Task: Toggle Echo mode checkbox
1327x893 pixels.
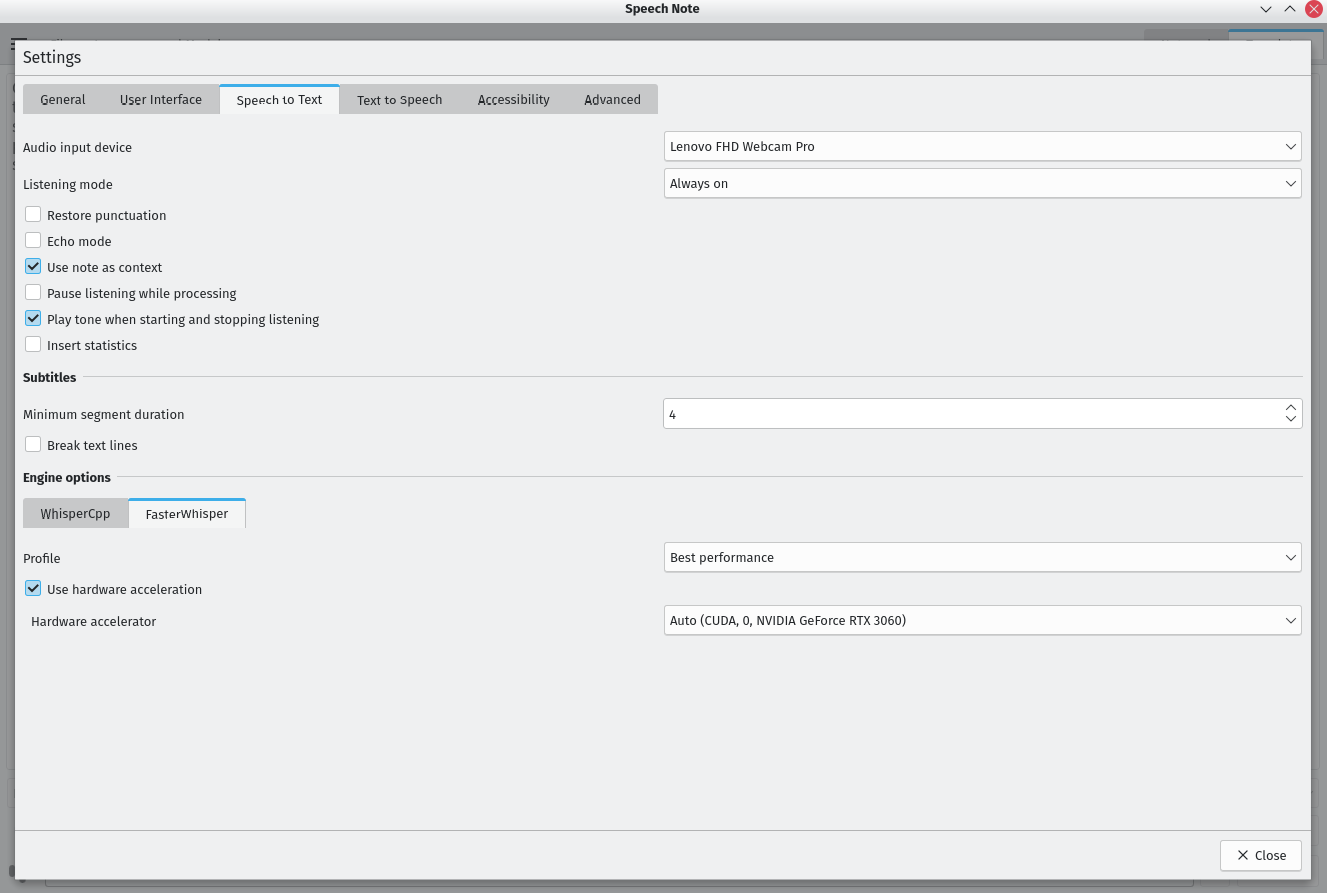Action: tap(33, 240)
